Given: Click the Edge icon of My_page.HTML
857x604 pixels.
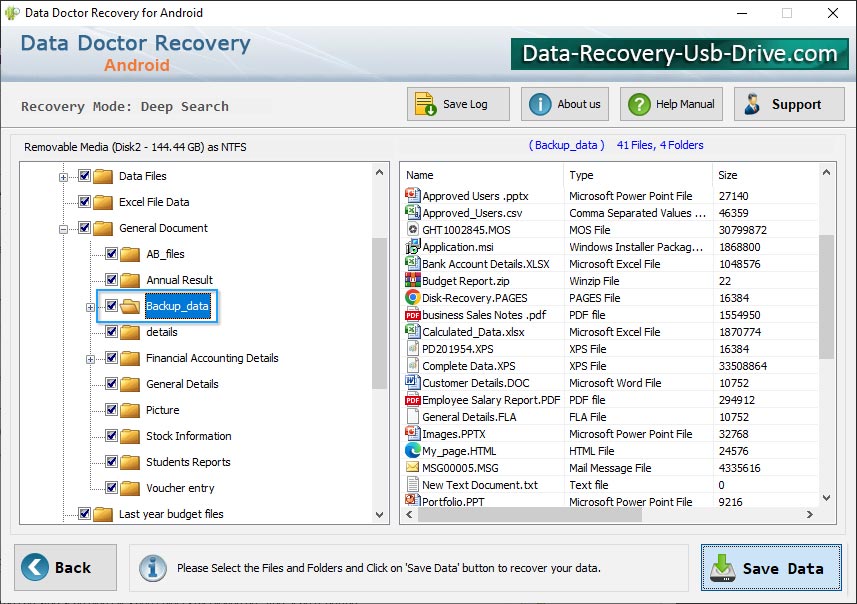Looking at the screenshot, I should [x=412, y=450].
